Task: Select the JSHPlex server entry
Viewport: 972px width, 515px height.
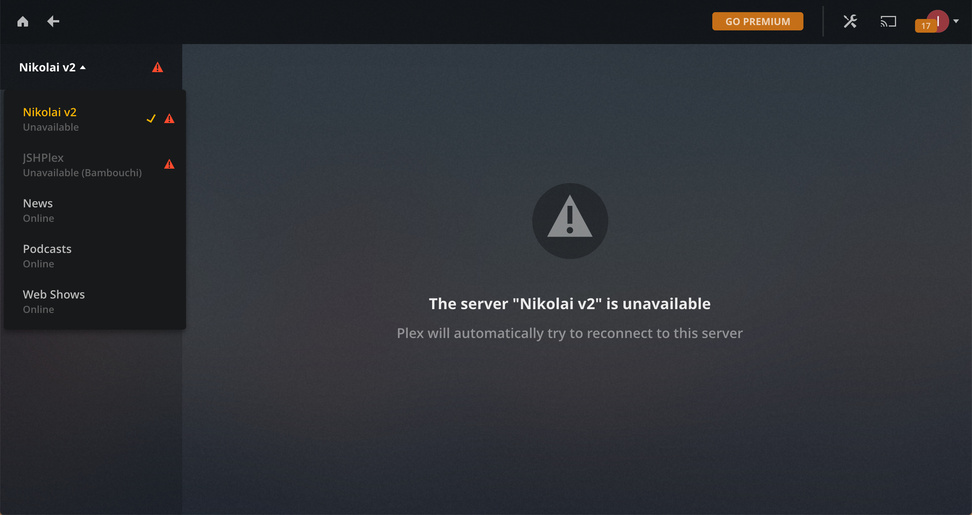Action: 95,165
